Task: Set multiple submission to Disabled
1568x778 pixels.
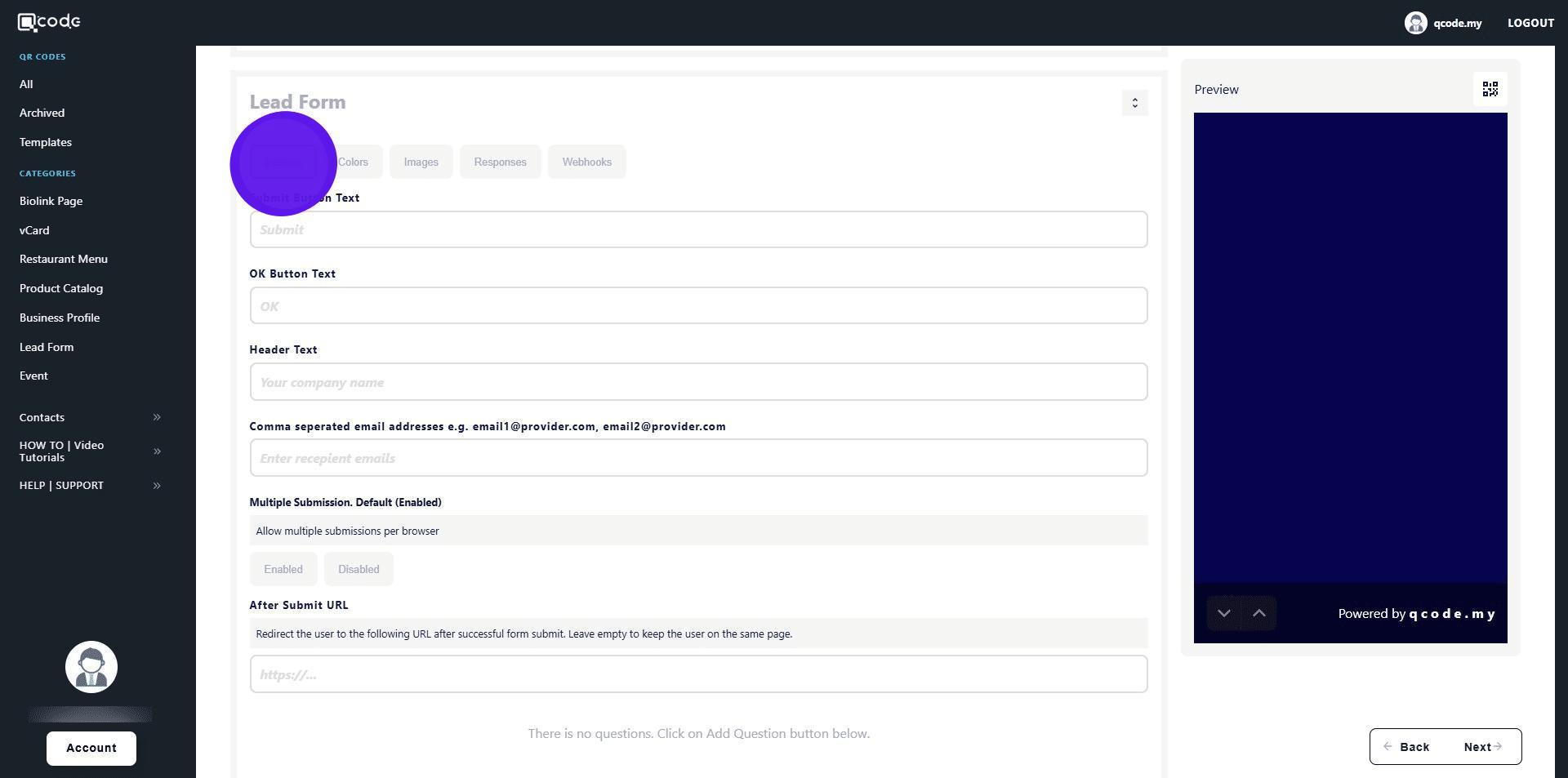Action: click(x=359, y=569)
